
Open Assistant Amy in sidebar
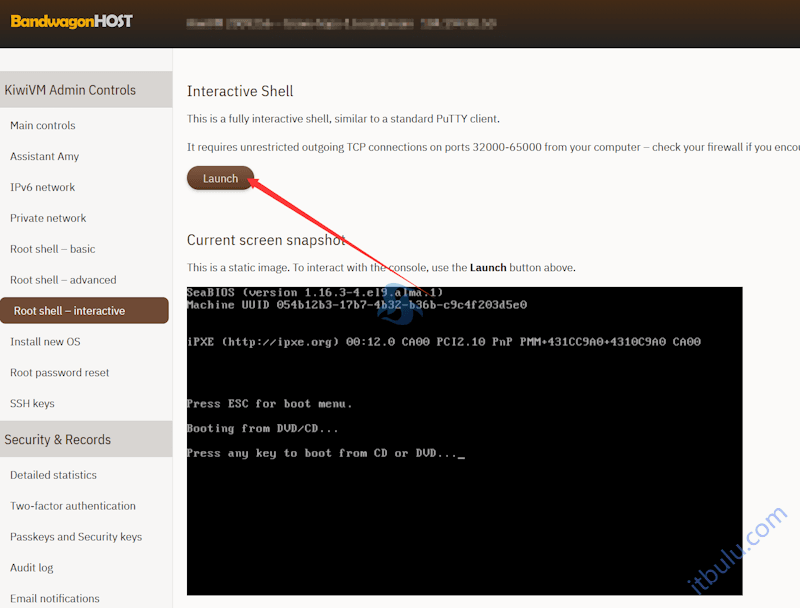click(44, 157)
